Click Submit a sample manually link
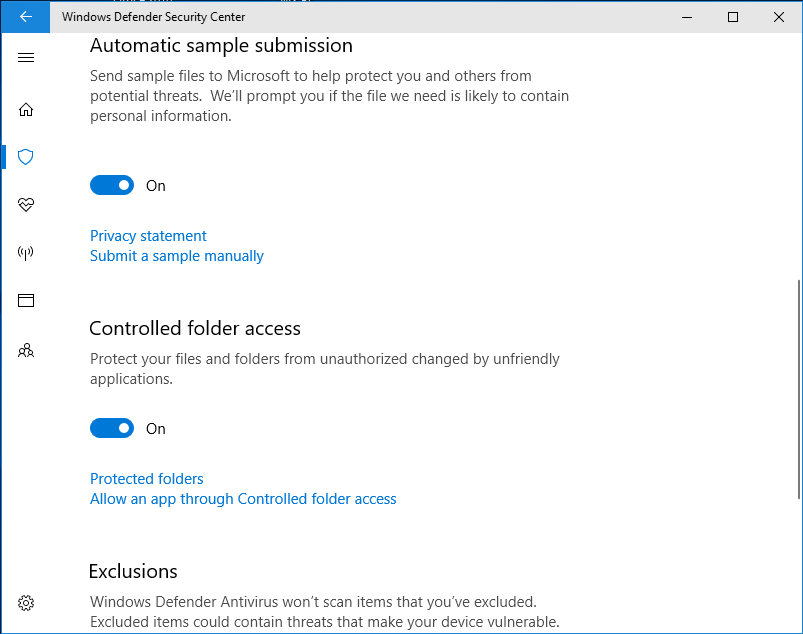Screen dimensions: 803x634 (x=177, y=256)
